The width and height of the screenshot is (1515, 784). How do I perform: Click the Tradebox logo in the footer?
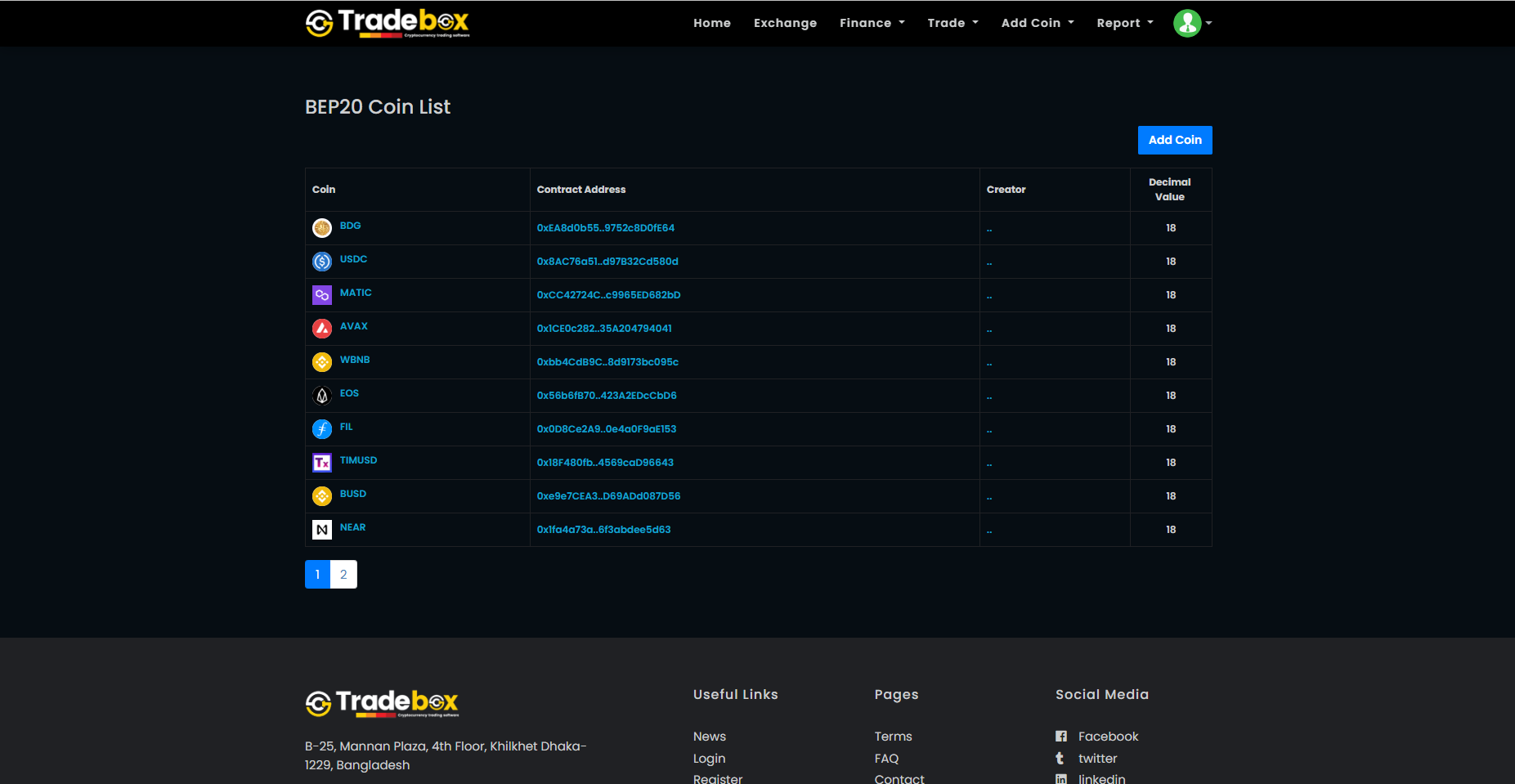(x=382, y=703)
